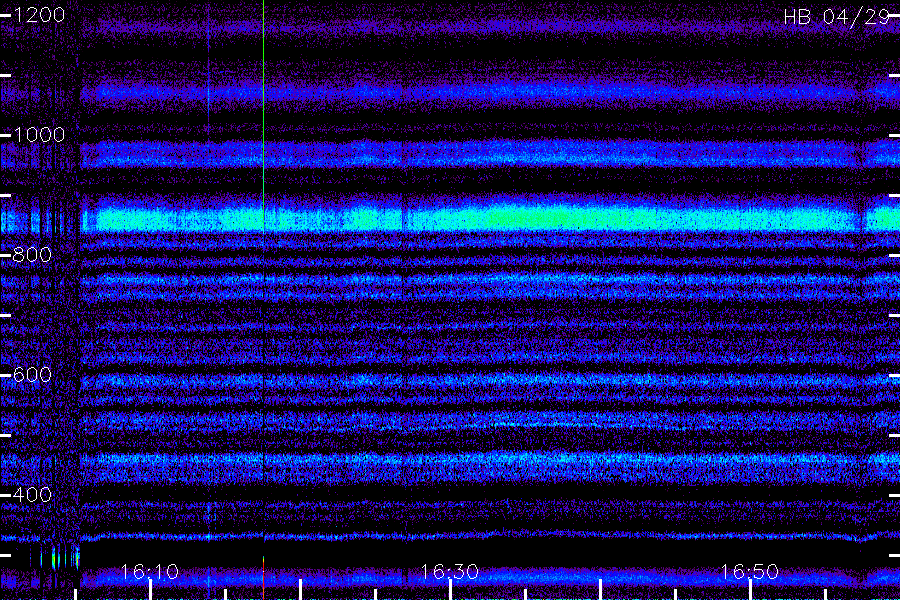This screenshot has width=900, height=600.
Task: Click the 1000 frequency axis label
Action: (x=39, y=135)
